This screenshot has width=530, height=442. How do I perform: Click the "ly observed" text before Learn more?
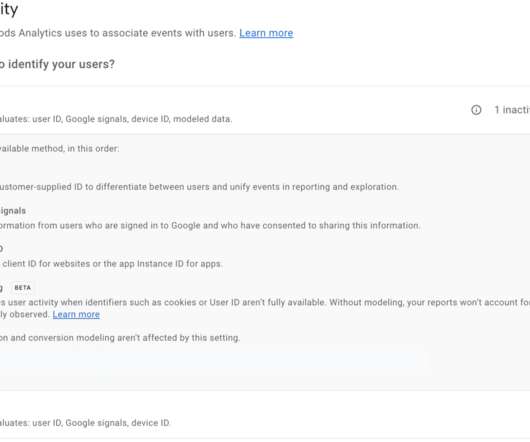(25, 314)
